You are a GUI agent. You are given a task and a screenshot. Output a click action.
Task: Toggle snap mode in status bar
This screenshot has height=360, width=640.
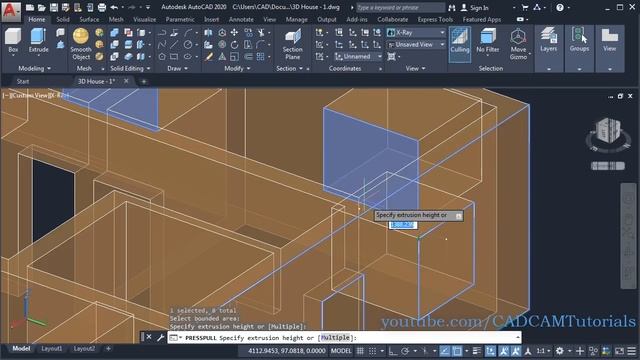click(x=373, y=351)
